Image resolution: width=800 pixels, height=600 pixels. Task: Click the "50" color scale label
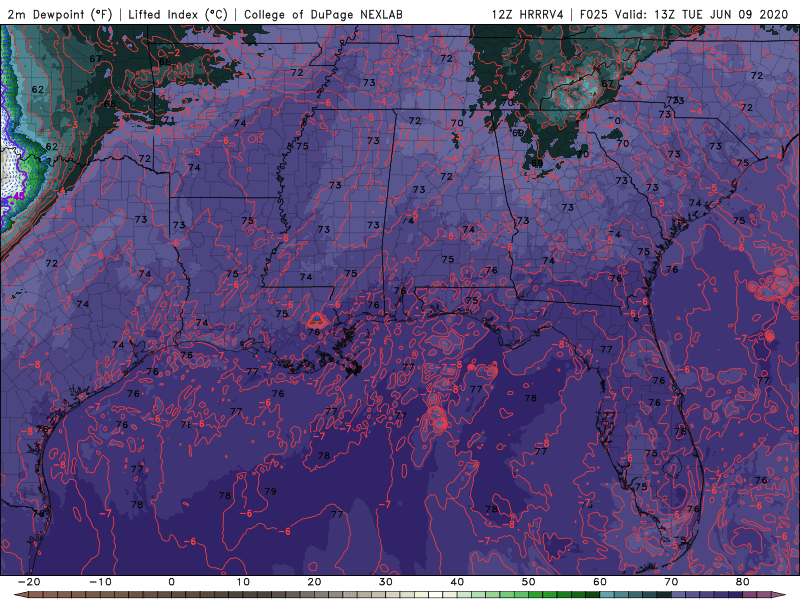(x=529, y=582)
